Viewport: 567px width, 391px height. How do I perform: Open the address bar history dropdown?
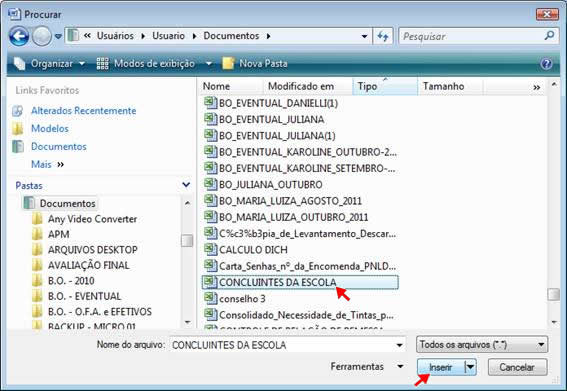coord(364,36)
